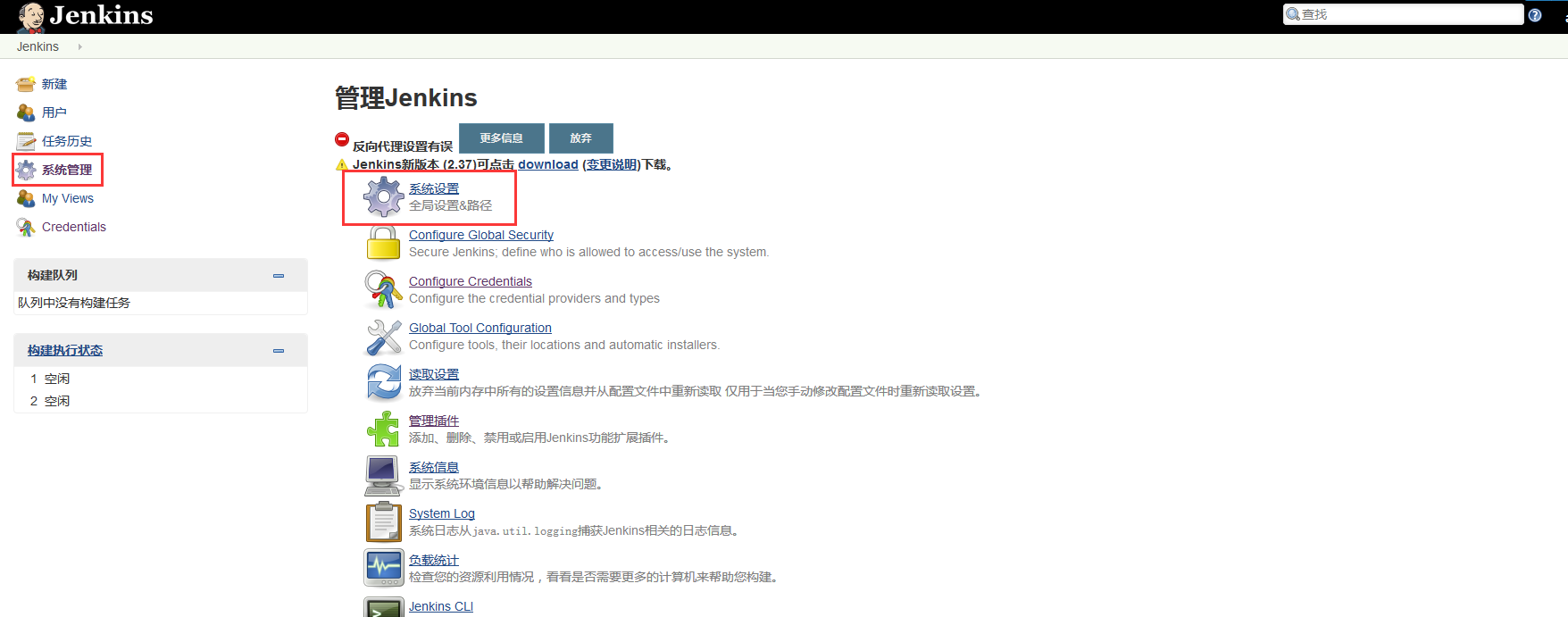Image resolution: width=1568 pixels, height=617 pixels.
Task: Click the 更多信息 button
Action: [x=502, y=138]
